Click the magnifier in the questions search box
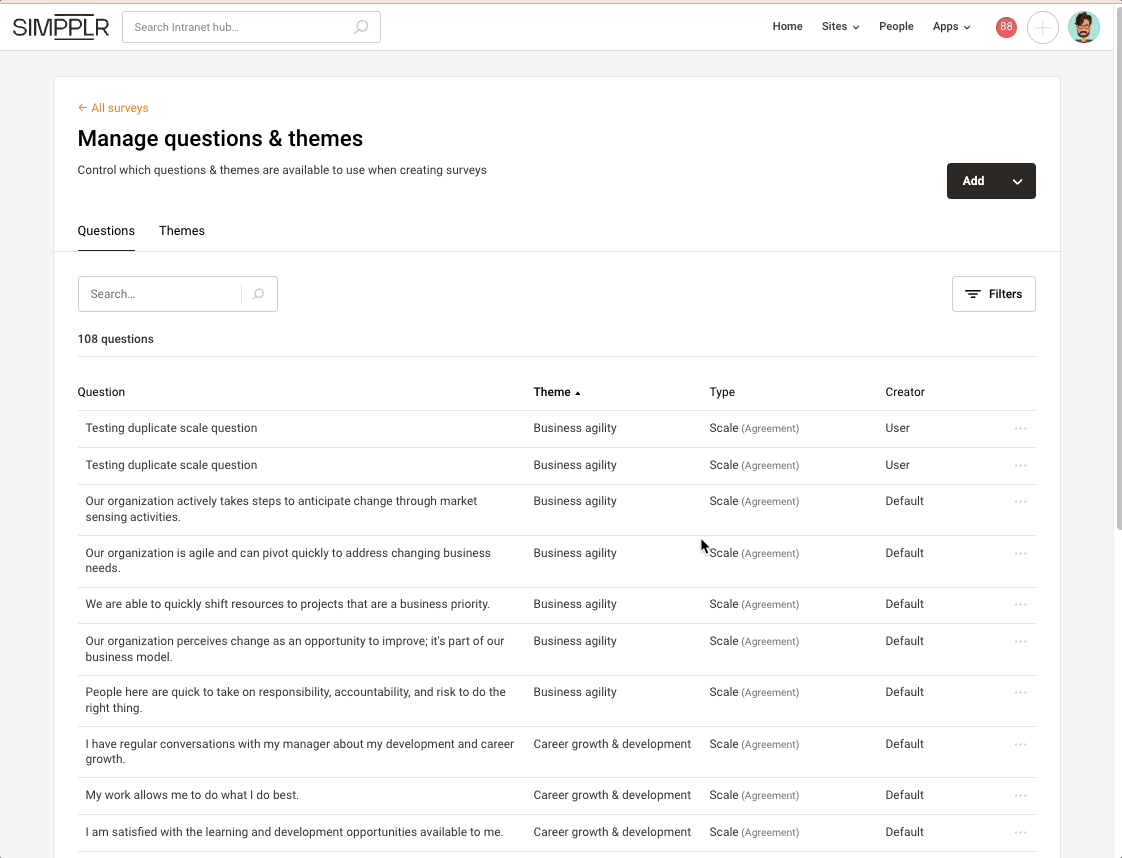 [x=258, y=293]
